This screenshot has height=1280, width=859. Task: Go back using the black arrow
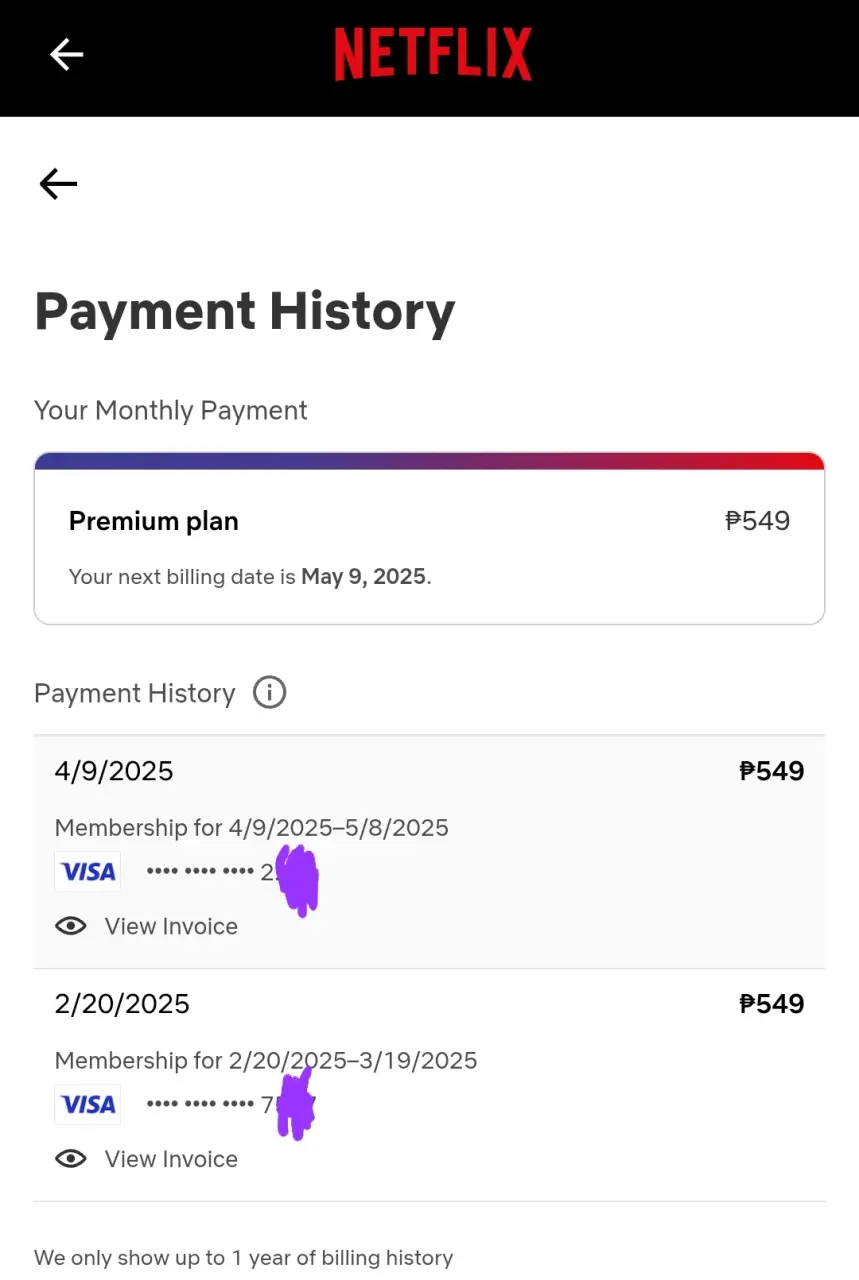coord(58,183)
